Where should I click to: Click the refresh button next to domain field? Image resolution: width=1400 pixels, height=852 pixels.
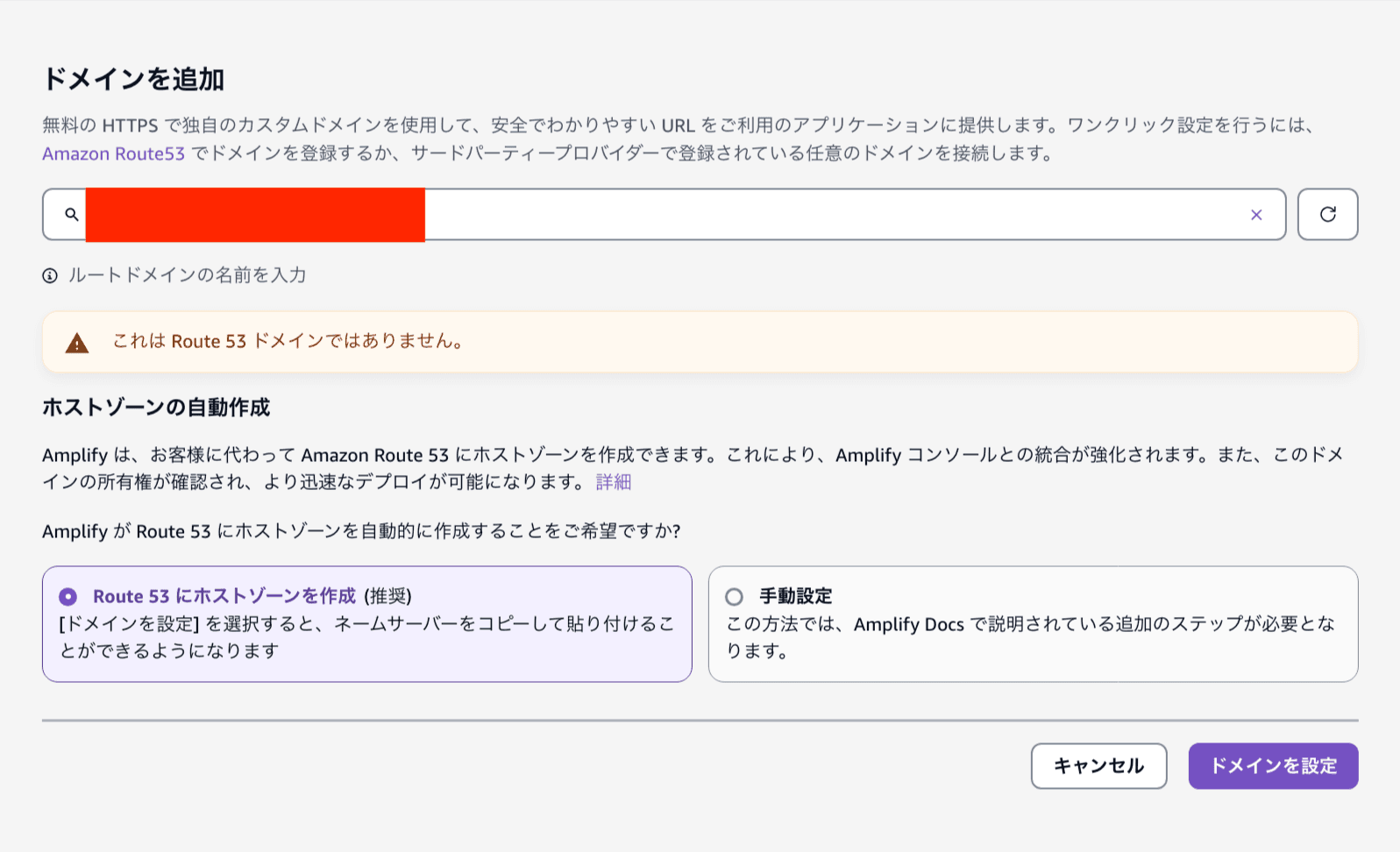point(1327,214)
